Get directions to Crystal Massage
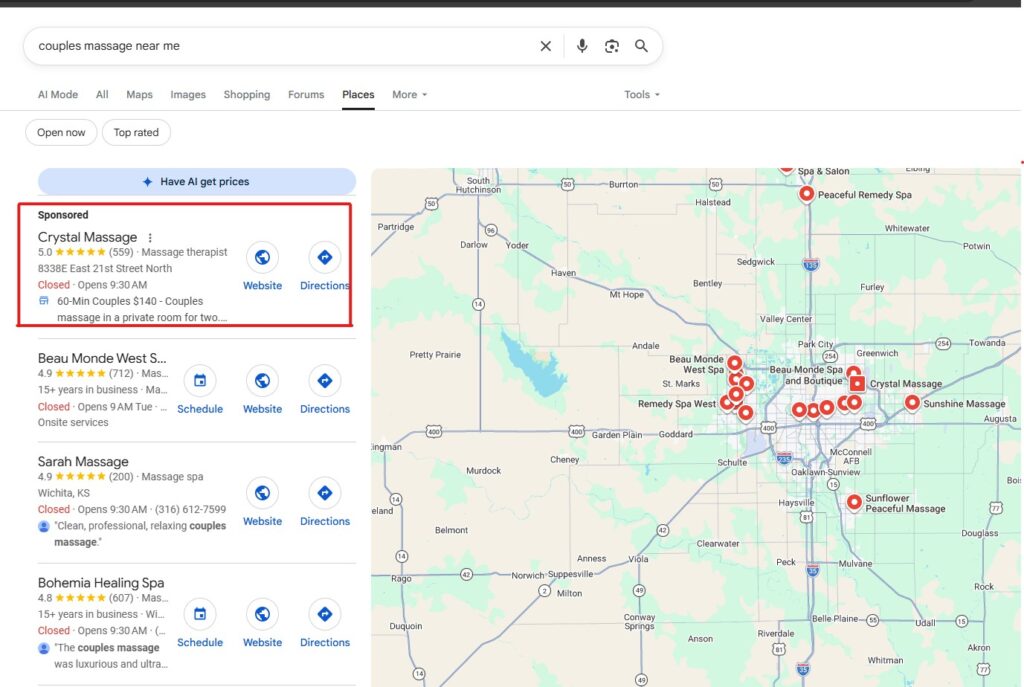Image resolution: width=1024 pixels, height=687 pixels. tap(325, 257)
